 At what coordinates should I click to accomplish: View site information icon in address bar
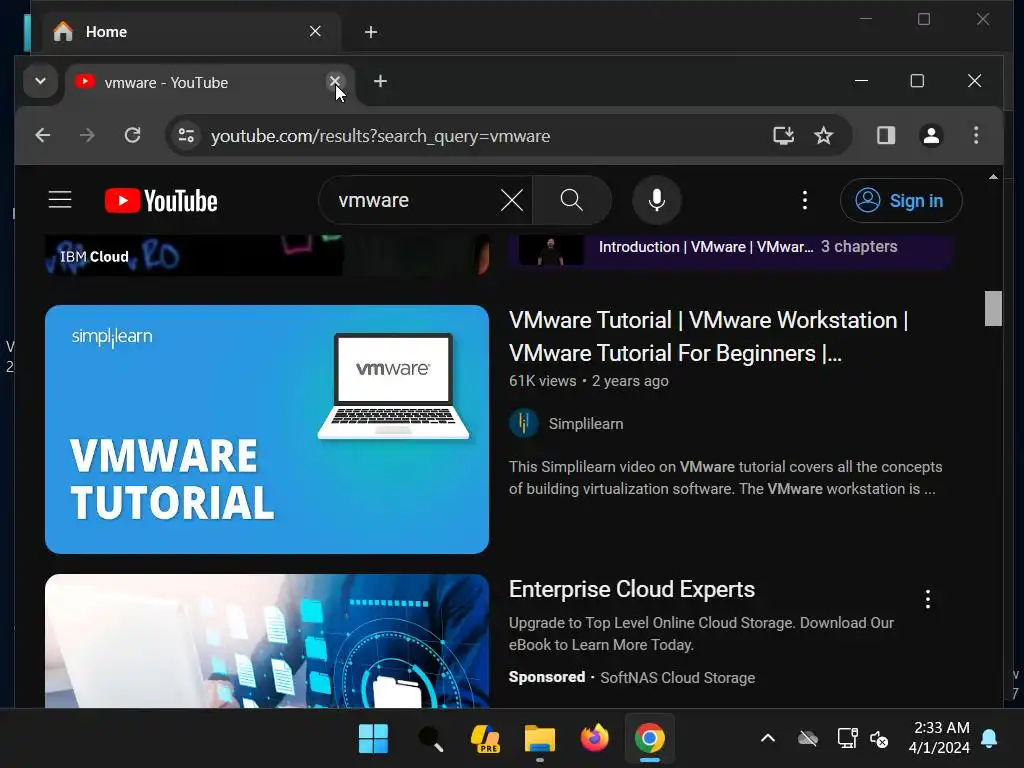(186, 135)
